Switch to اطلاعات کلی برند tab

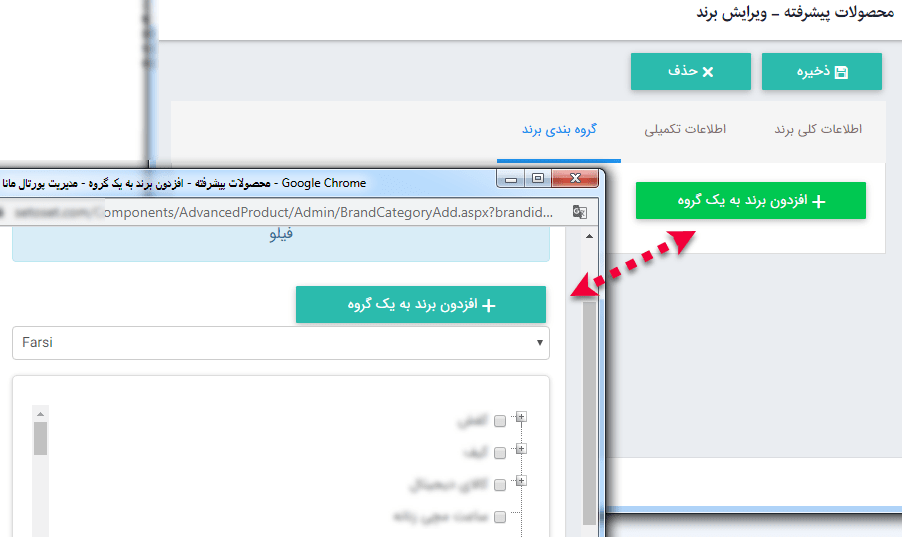pos(818,130)
